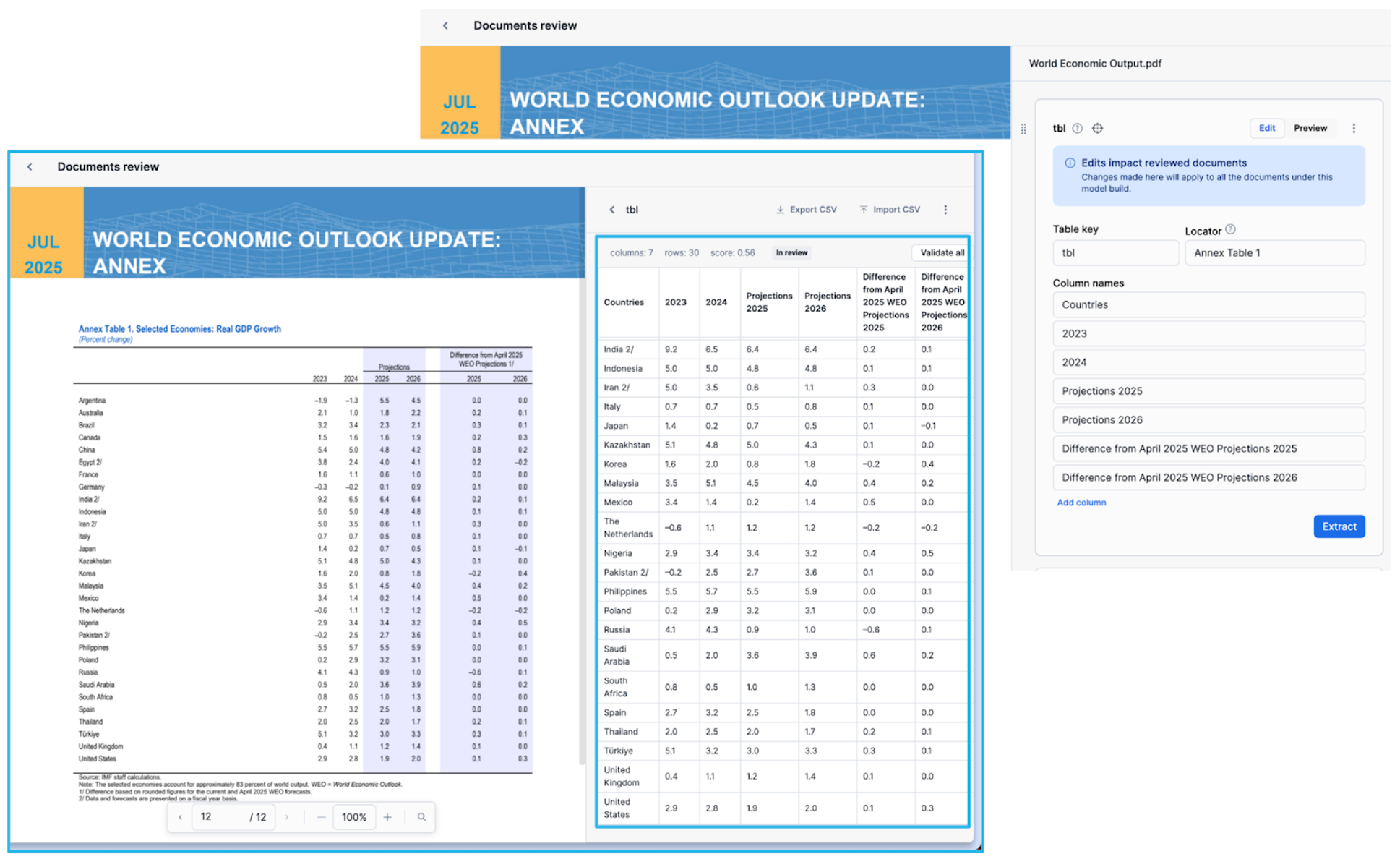Click the search magnifier in page toolbar
The height and width of the screenshot is (867, 1400).
click(421, 817)
